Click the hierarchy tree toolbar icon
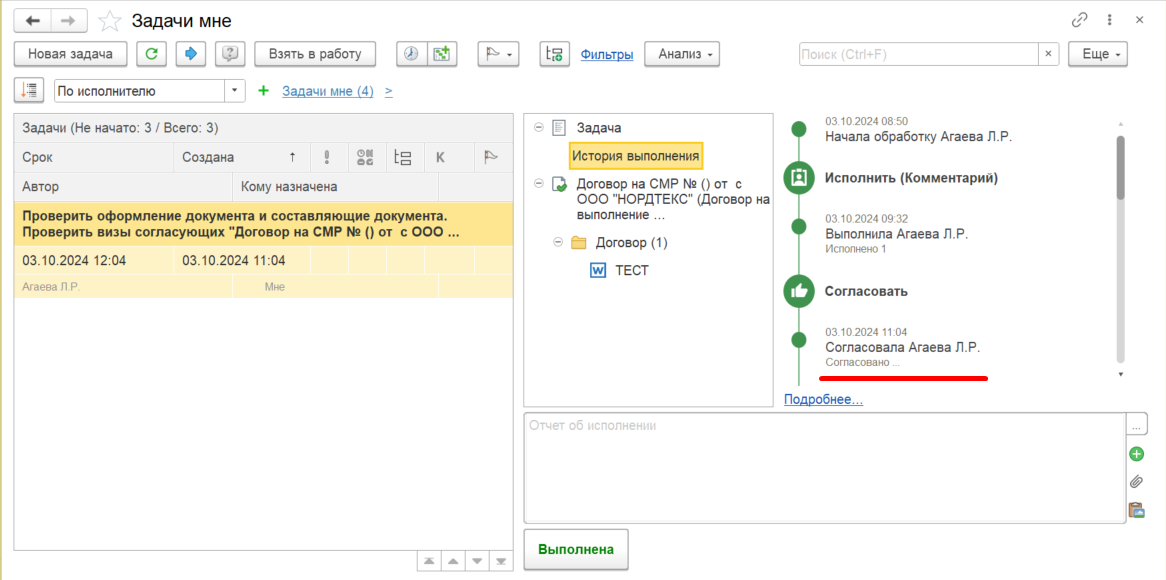The height and width of the screenshot is (580, 1166). coord(555,54)
